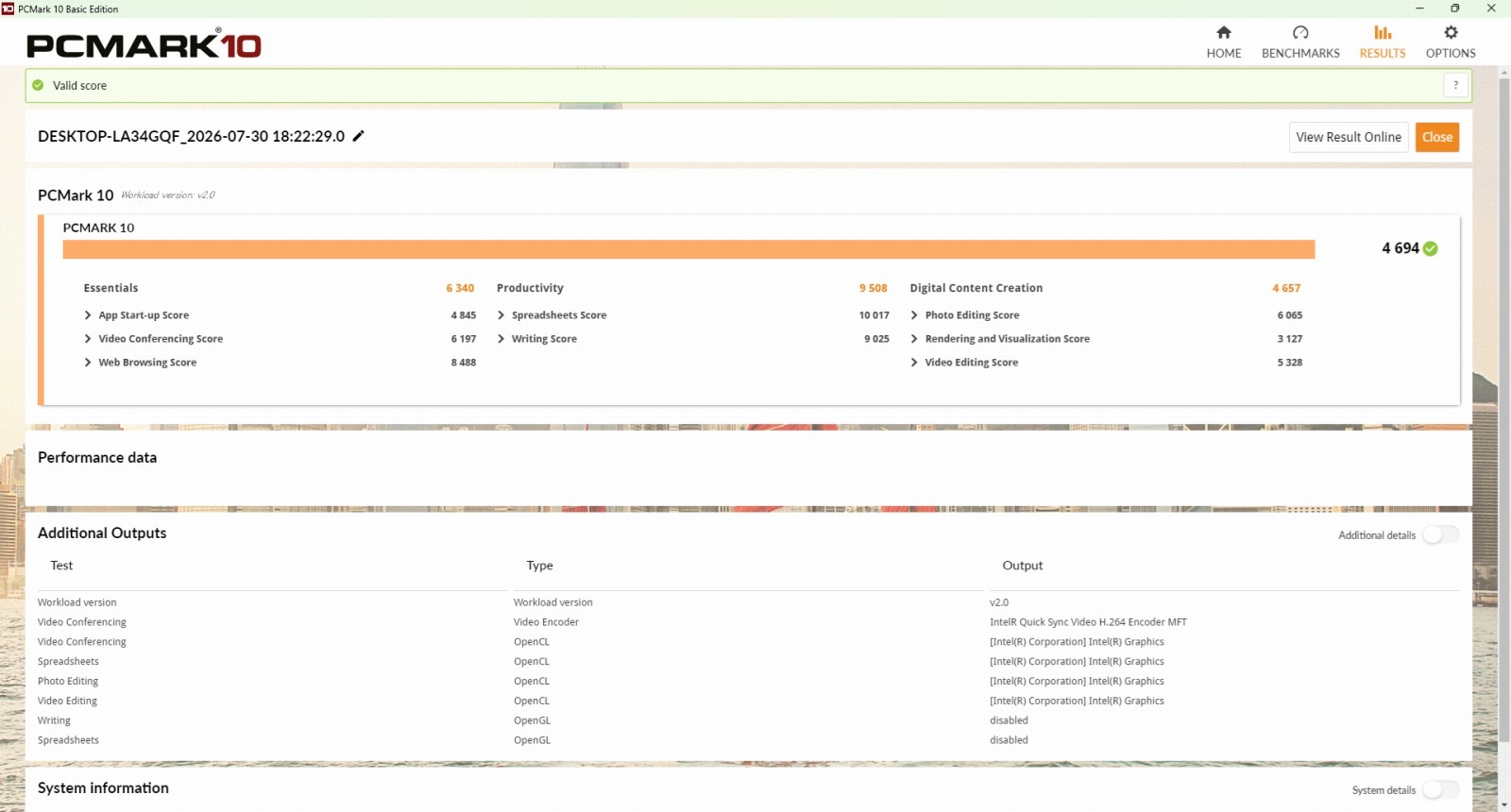Minimize the PCMark 10 window
Viewport: 1511px width, 812px height.
coord(1419,8)
